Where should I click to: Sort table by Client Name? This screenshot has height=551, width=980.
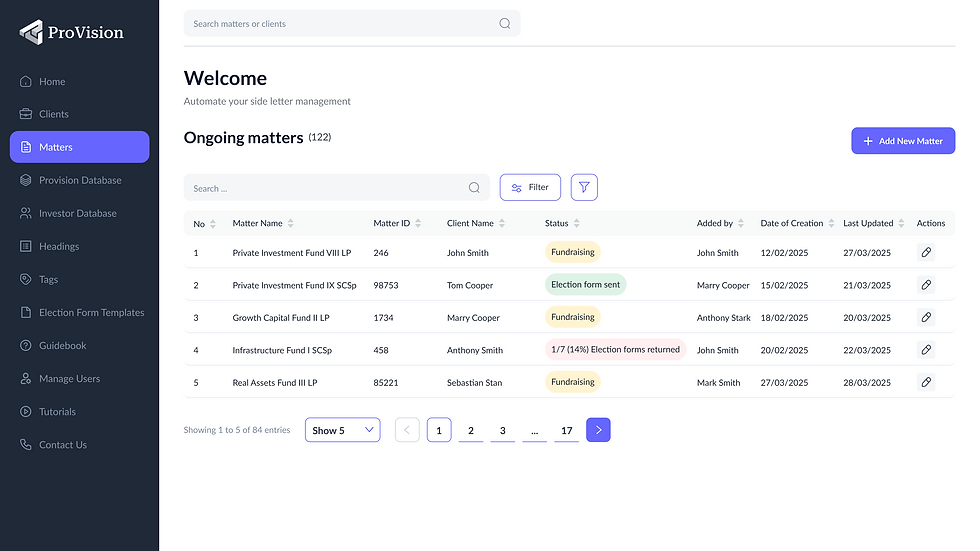point(502,224)
